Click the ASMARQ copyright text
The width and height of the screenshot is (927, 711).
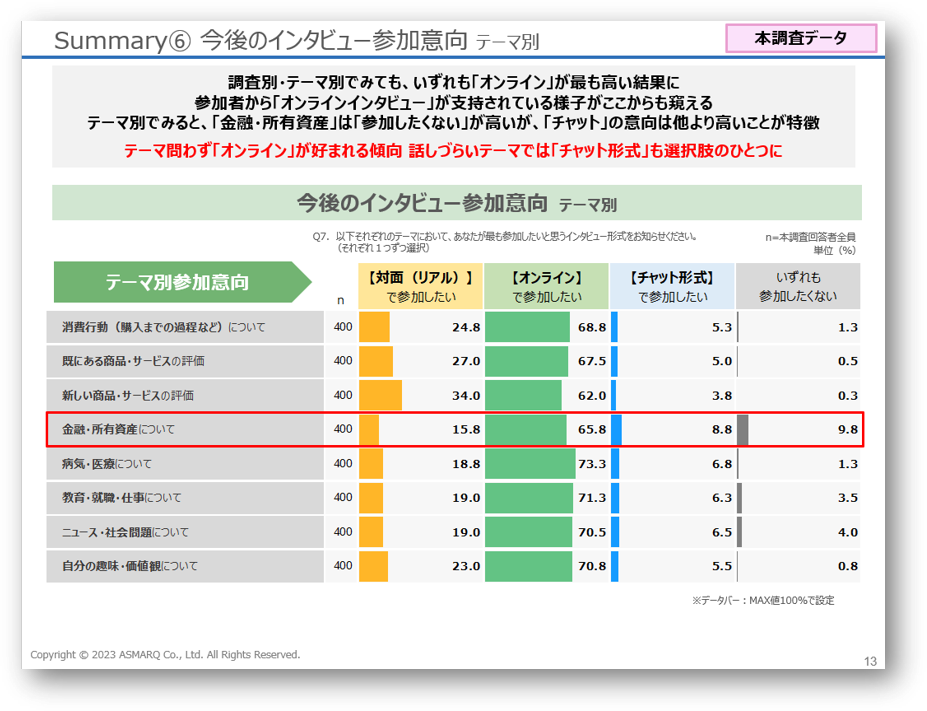click(x=165, y=654)
